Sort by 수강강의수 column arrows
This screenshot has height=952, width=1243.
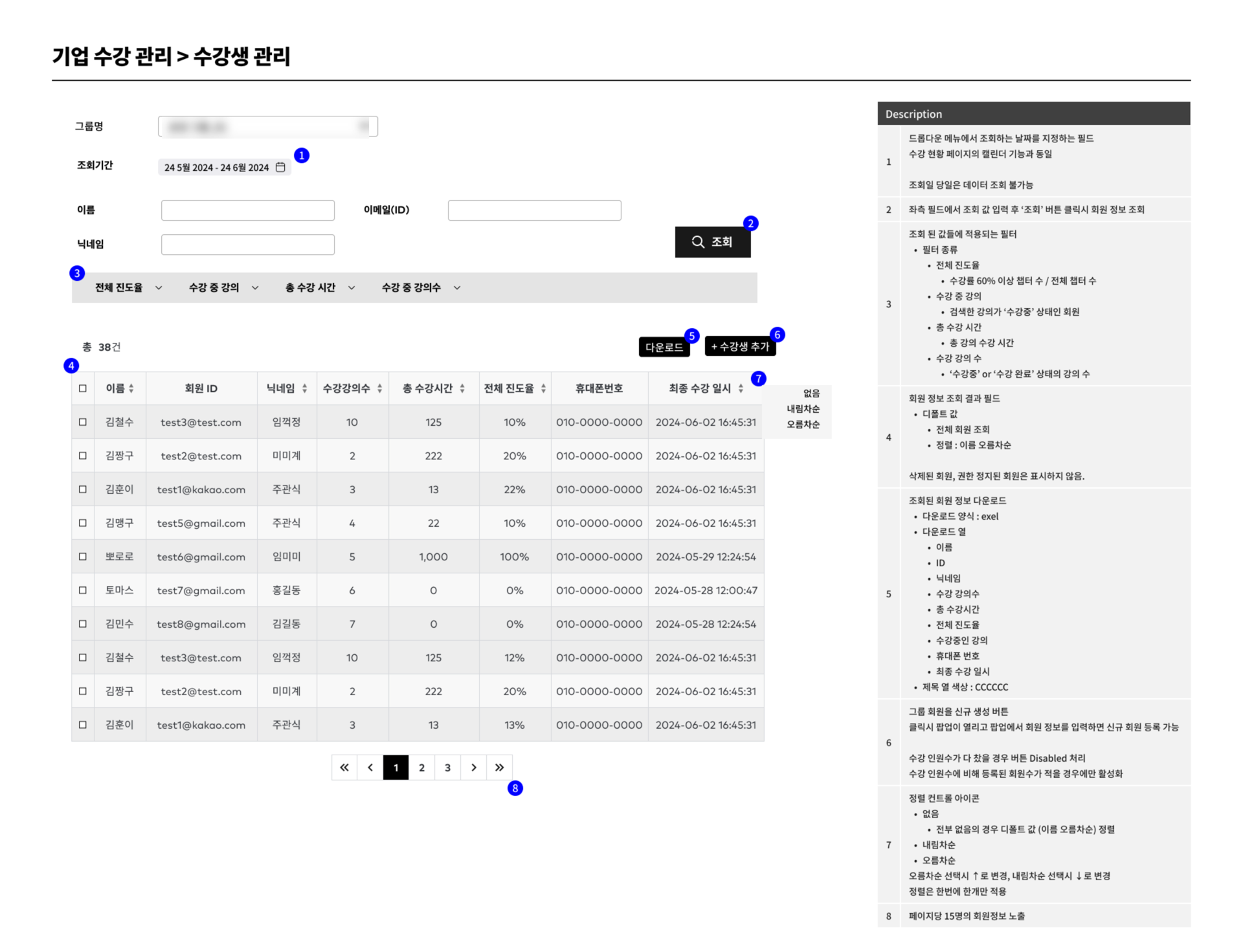tap(379, 388)
